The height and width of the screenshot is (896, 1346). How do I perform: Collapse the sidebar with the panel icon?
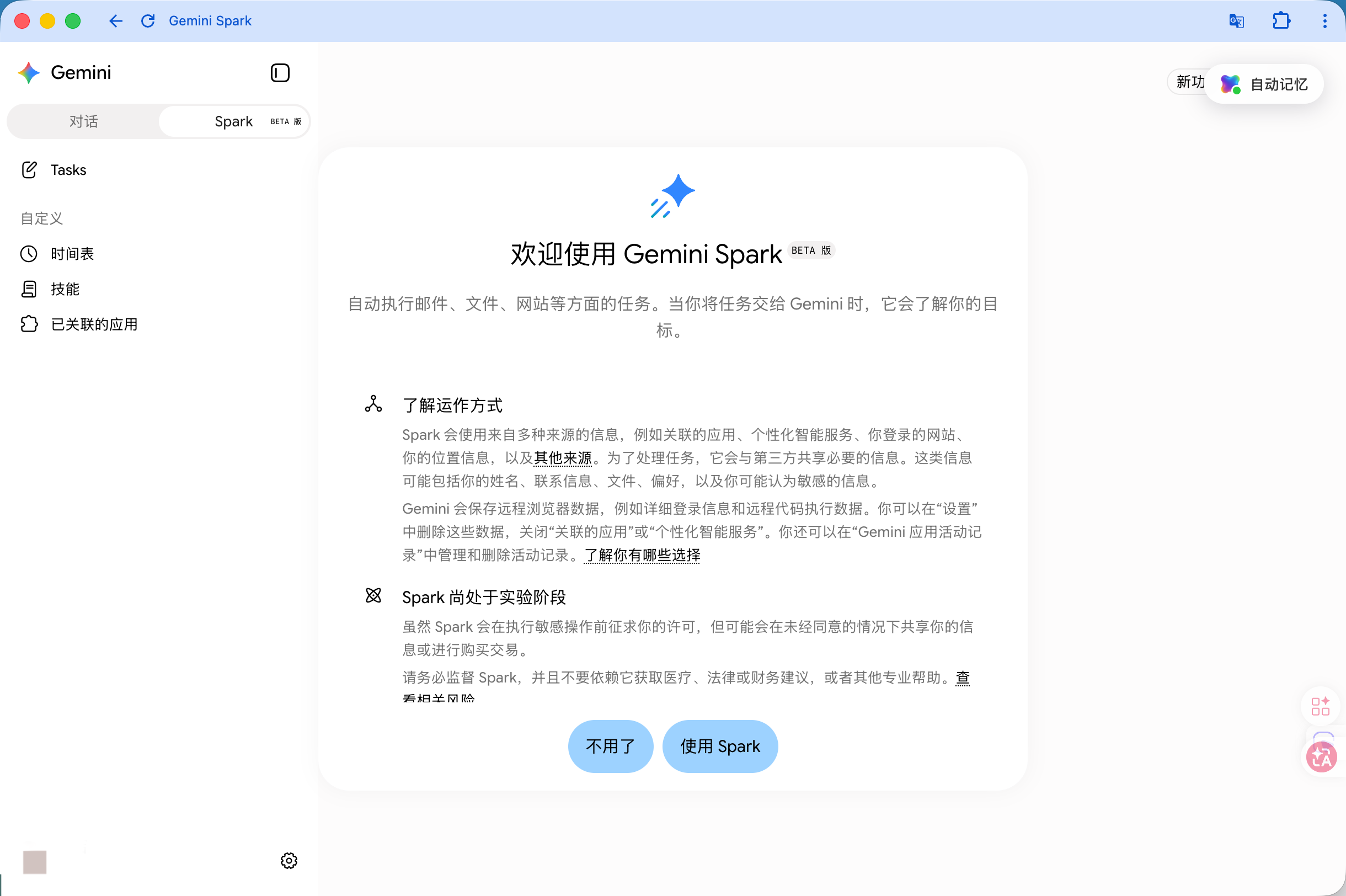(x=280, y=73)
